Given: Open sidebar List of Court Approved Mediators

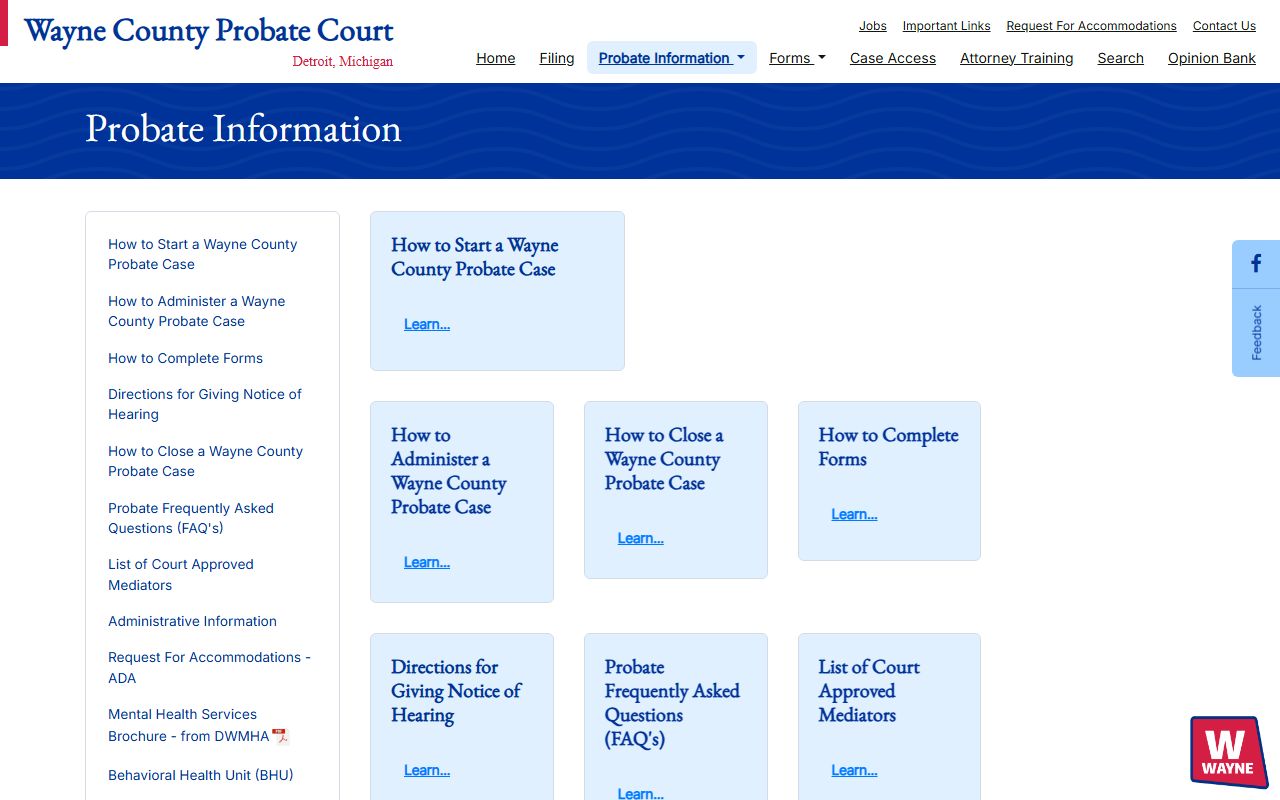Looking at the screenshot, I should (x=181, y=575).
